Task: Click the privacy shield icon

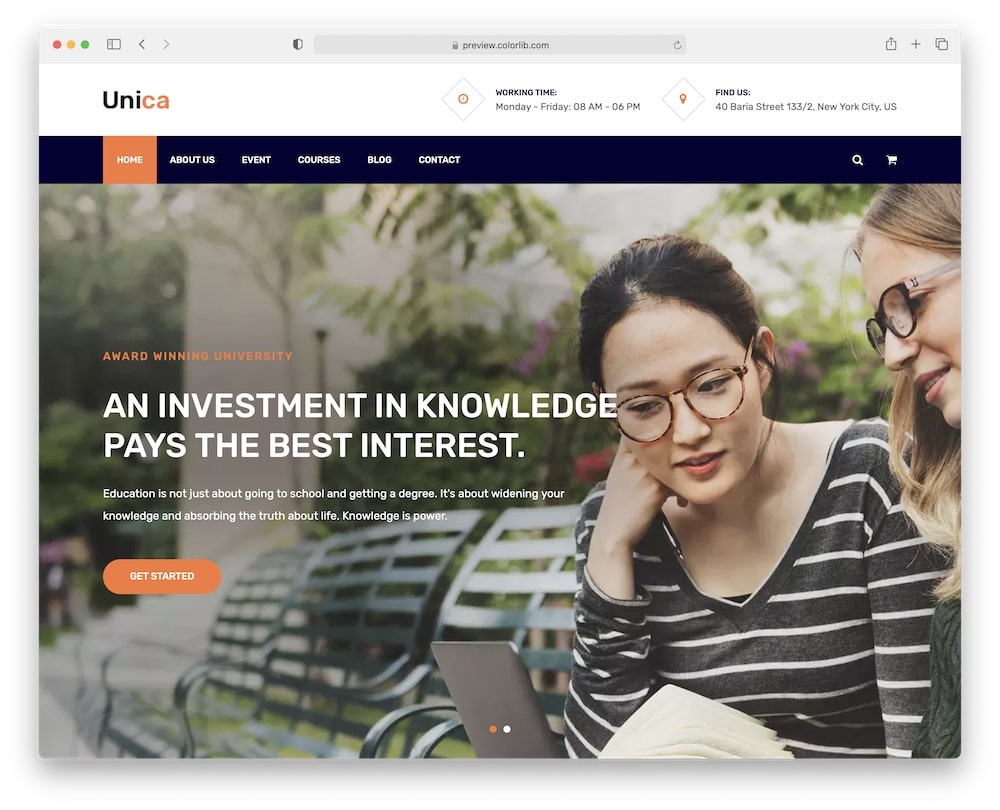Action: [298, 44]
